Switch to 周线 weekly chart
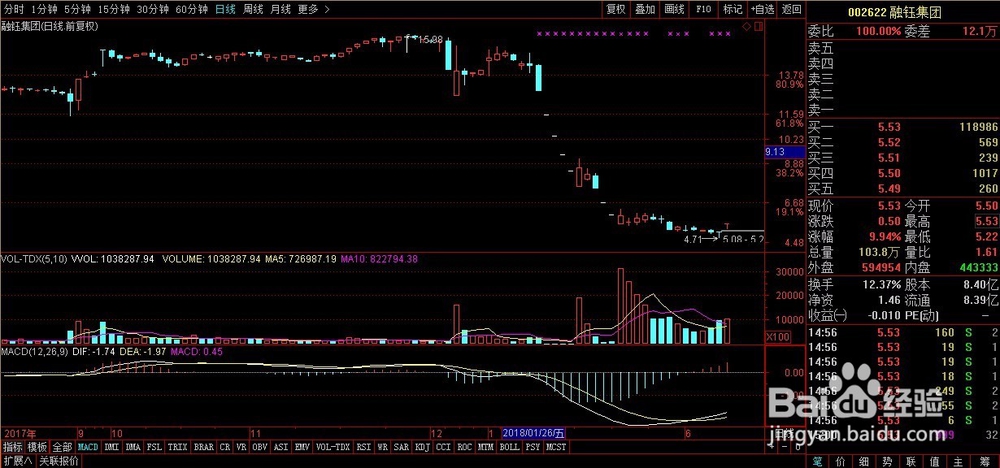Image resolution: width=1000 pixels, height=468 pixels. point(253,10)
